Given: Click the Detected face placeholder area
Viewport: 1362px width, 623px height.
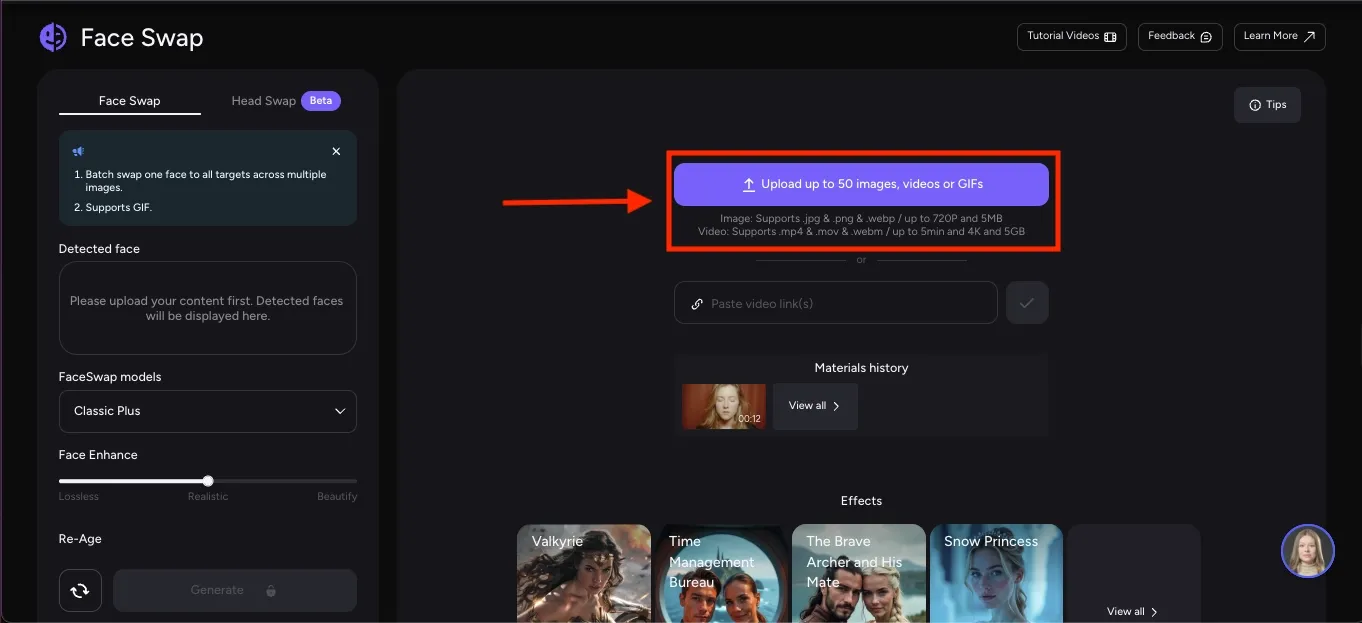Looking at the screenshot, I should [208, 308].
